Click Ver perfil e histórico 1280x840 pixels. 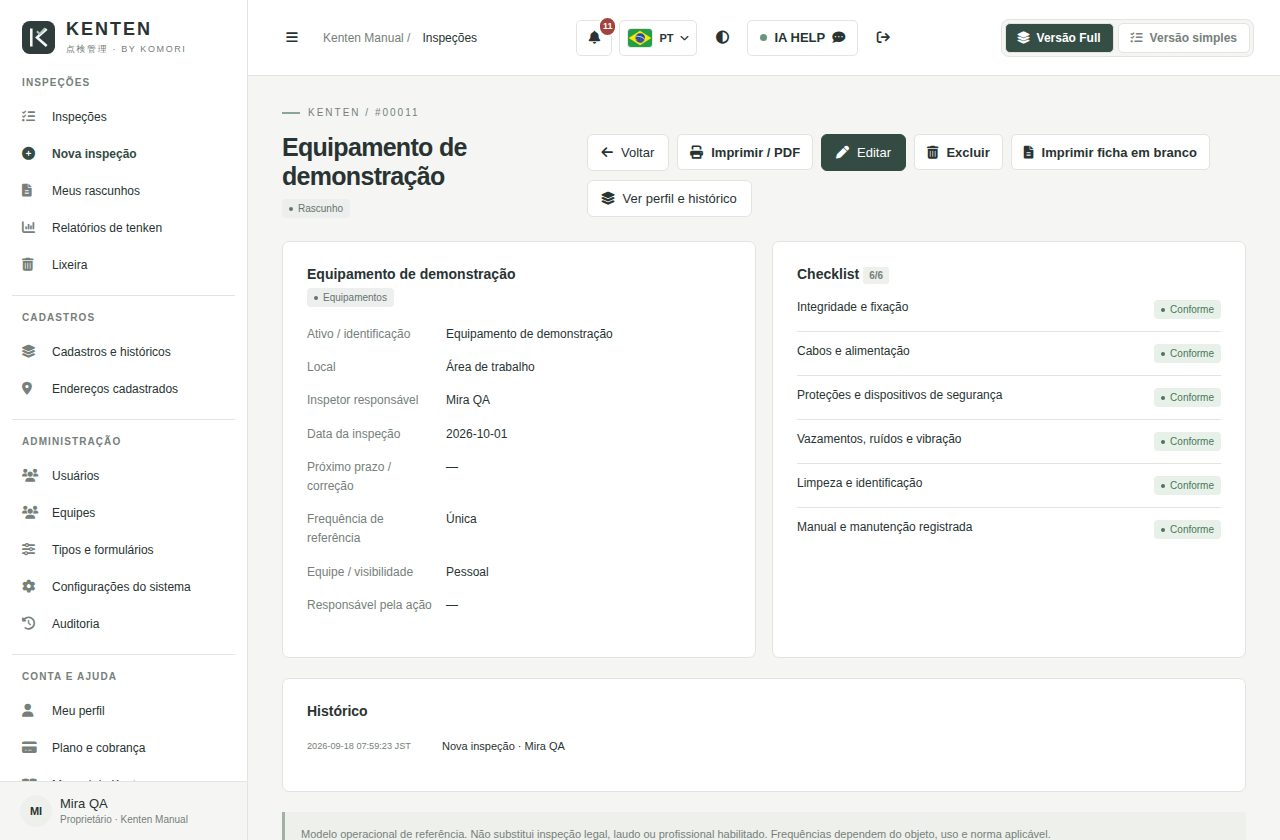coord(669,198)
